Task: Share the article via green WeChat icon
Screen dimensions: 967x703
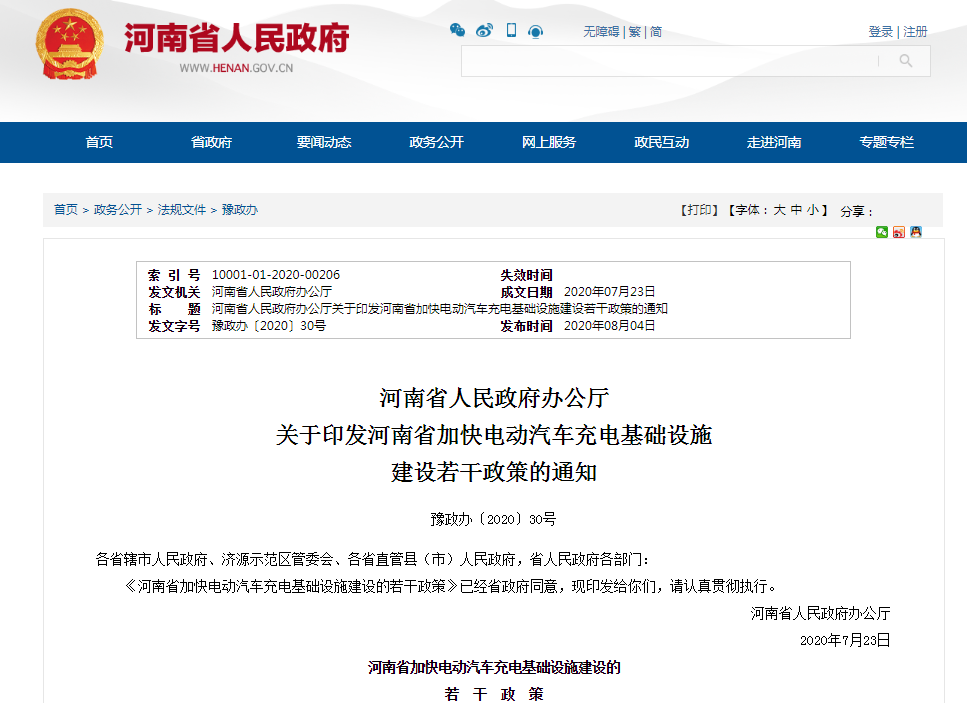Action: coord(882,232)
